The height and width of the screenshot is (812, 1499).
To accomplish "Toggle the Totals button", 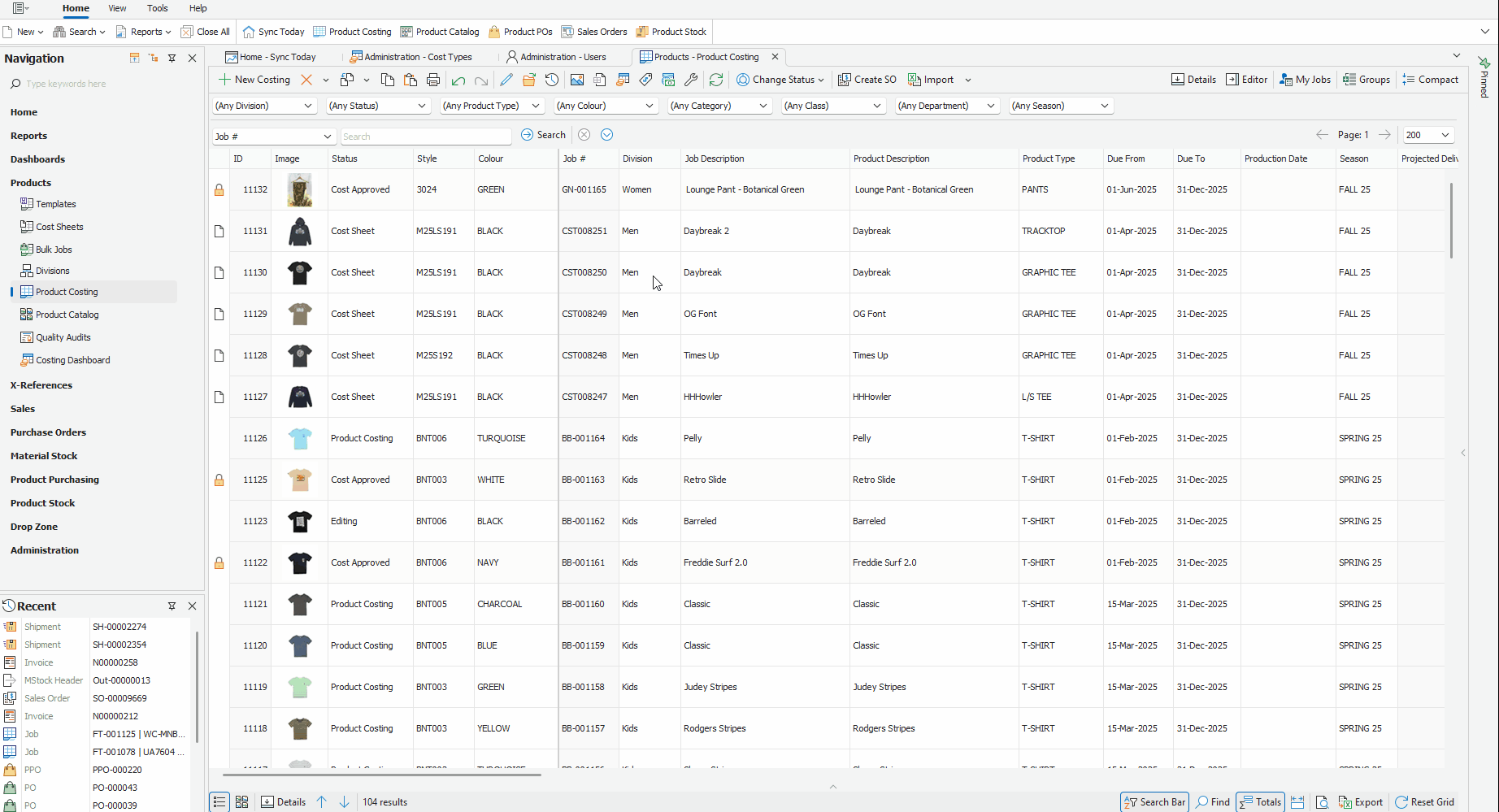I will (1260, 801).
